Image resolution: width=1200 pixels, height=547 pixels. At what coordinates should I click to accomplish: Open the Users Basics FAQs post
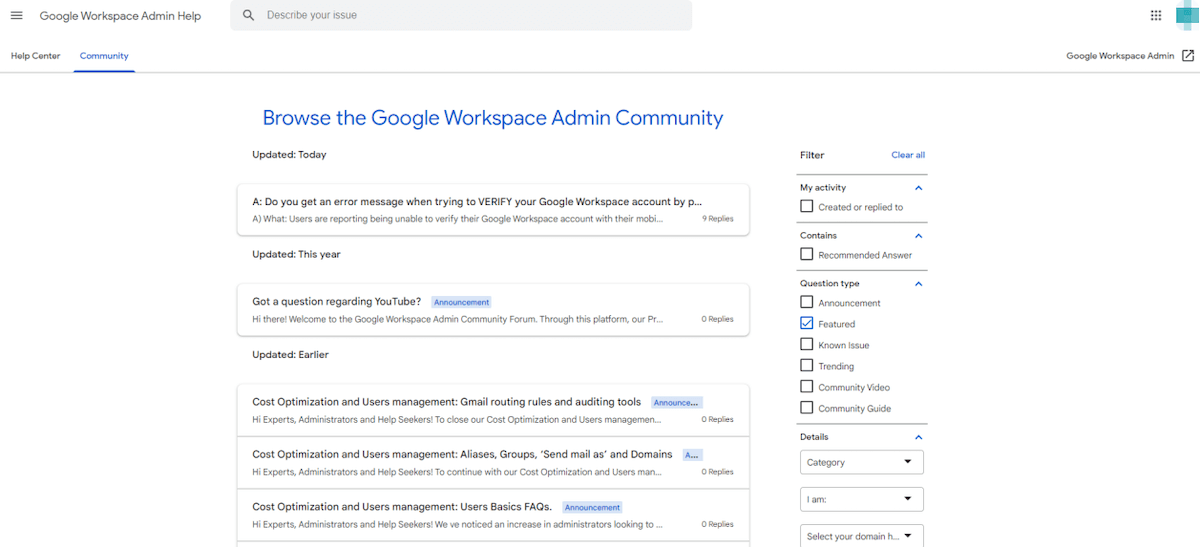[x=492, y=515]
